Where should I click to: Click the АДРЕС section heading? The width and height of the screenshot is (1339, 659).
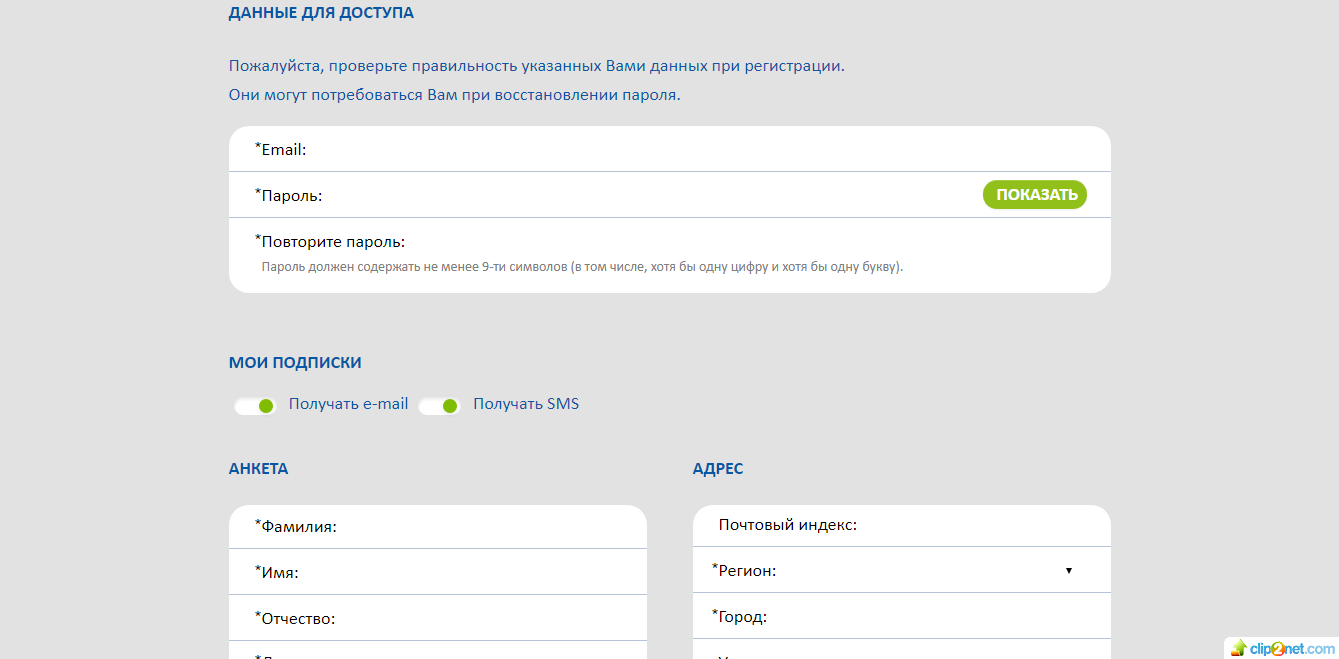718,469
